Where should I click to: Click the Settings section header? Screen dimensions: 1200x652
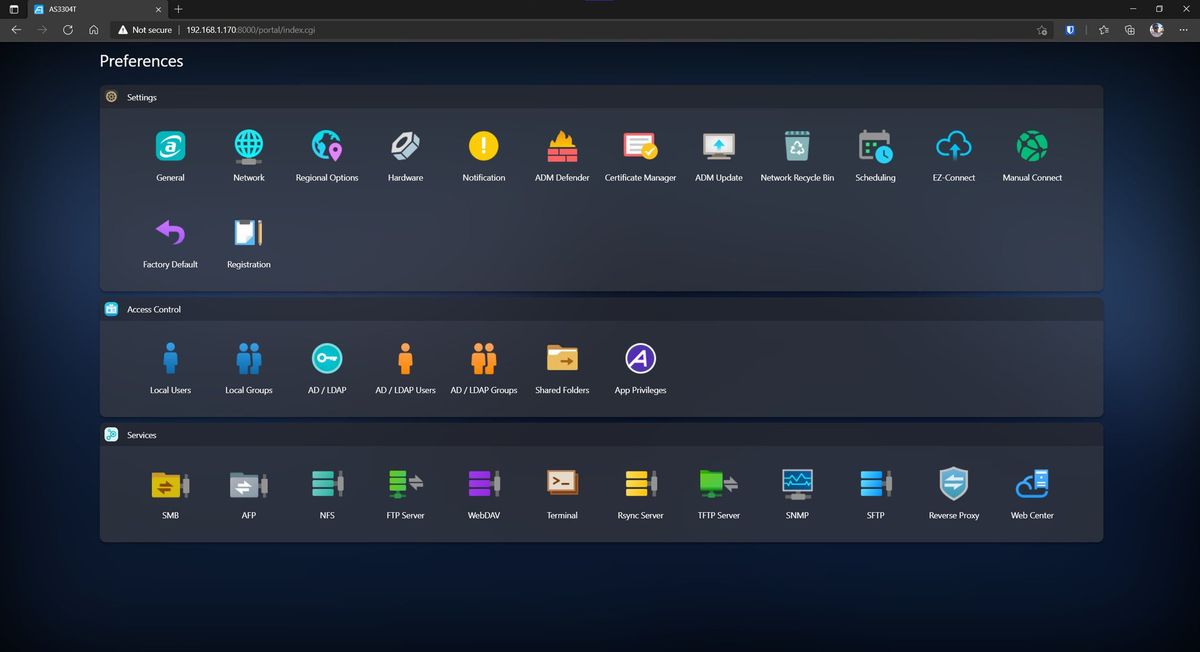click(x=601, y=97)
